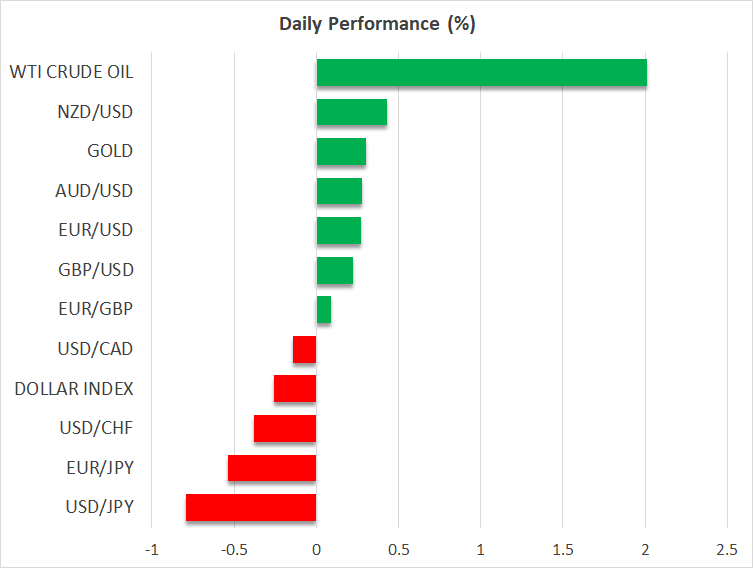Click the WTI CRUDE OIL axis label
Viewport: 753px width, 568px height.
click(x=71, y=72)
